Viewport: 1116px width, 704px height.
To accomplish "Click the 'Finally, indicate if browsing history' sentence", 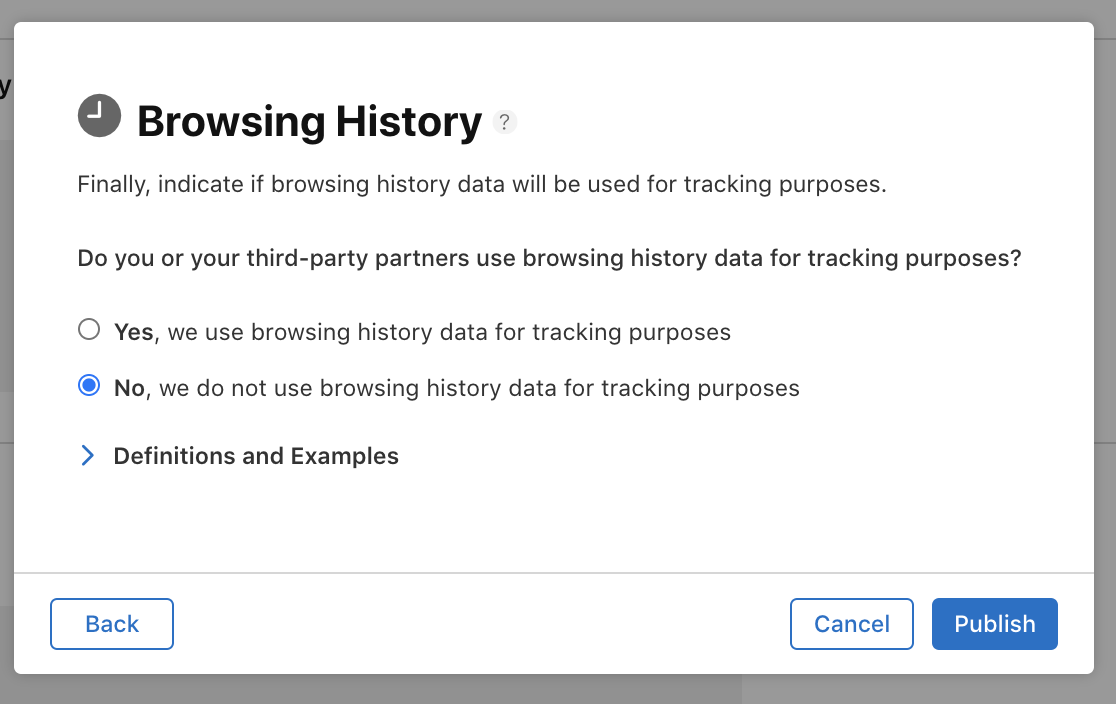I will (x=482, y=184).
